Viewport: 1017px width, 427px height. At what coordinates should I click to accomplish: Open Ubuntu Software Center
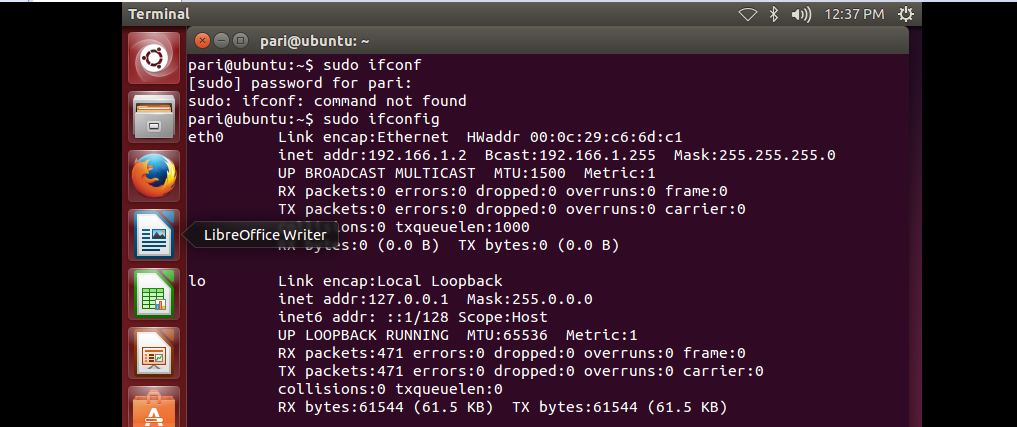[x=154, y=408]
